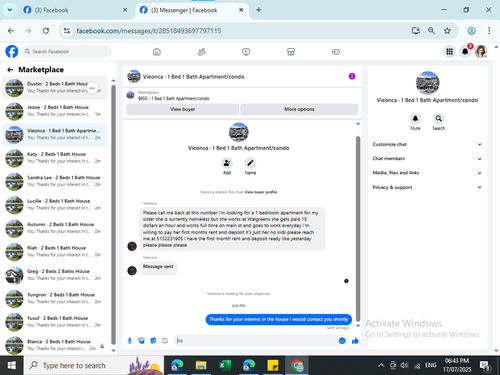Open options menu on Dustin conversation
Viewport: 500px width, 375px height.
(92, 88)
